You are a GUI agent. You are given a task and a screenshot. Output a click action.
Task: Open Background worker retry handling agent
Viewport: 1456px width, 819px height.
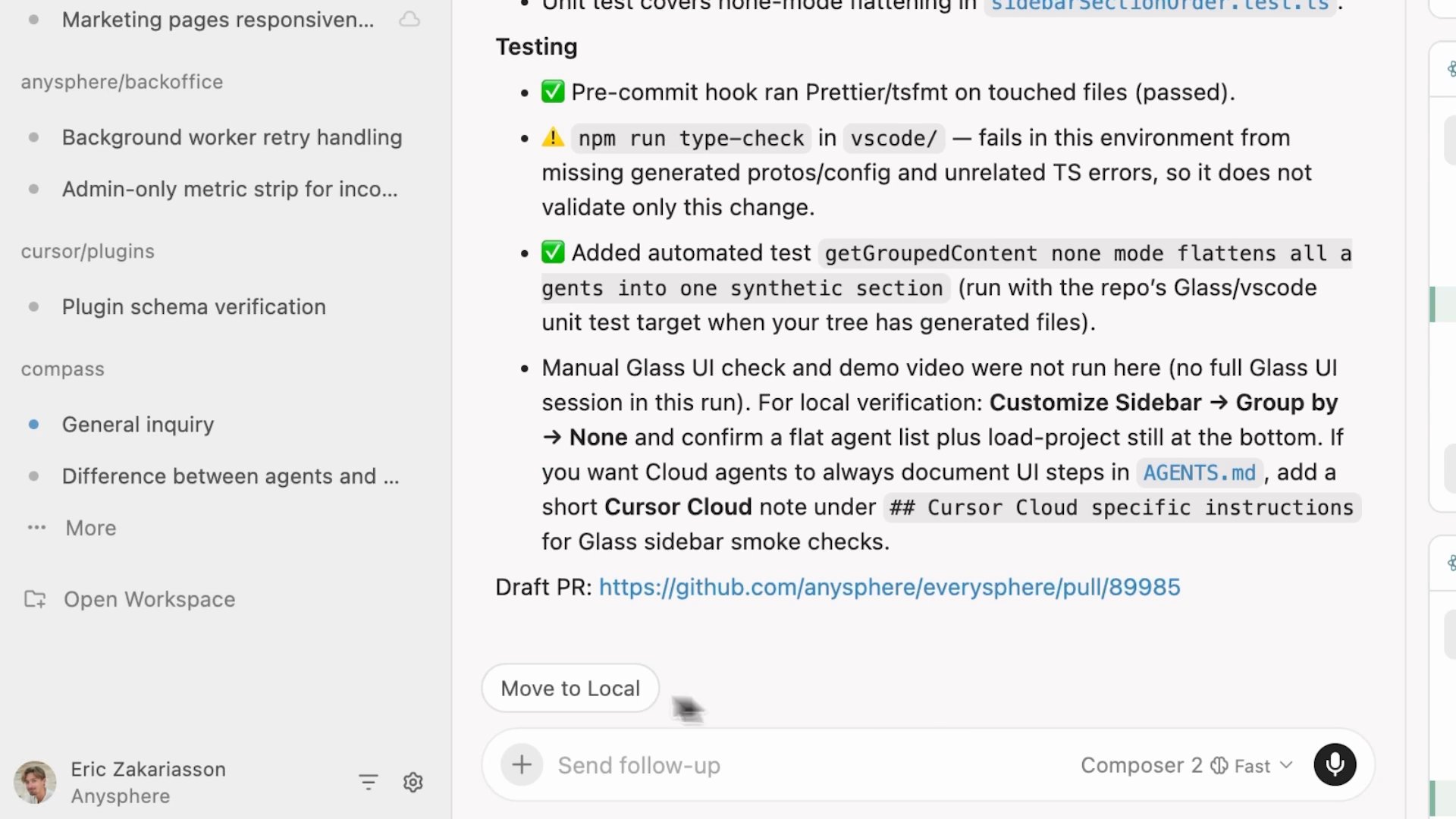click(x=232, y=137)
